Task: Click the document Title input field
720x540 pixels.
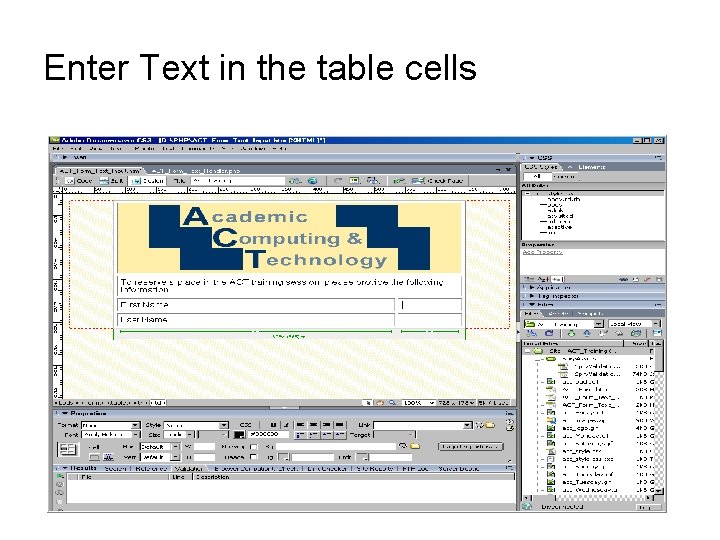Action: pyautogui.click(x=237, y=181)
